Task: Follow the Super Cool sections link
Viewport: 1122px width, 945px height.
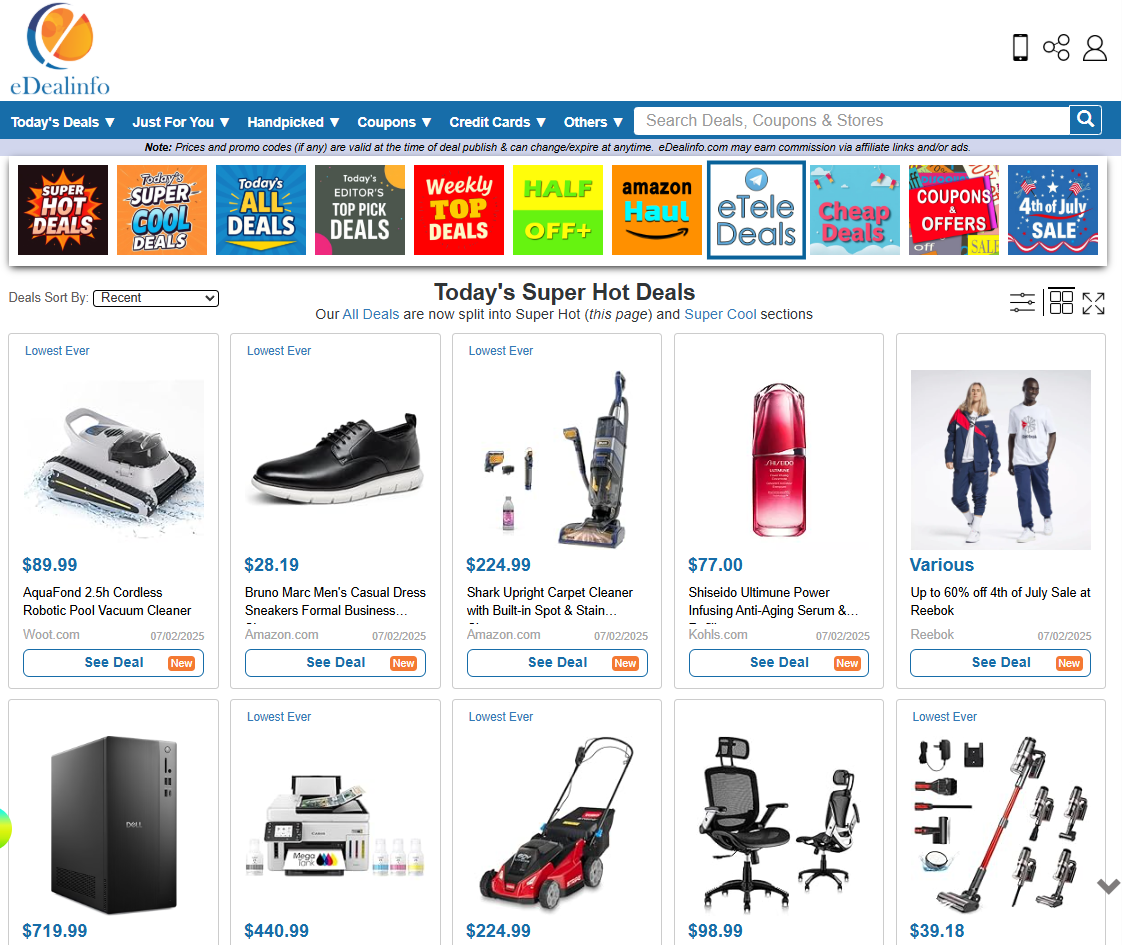Action: tap(720, 315)
